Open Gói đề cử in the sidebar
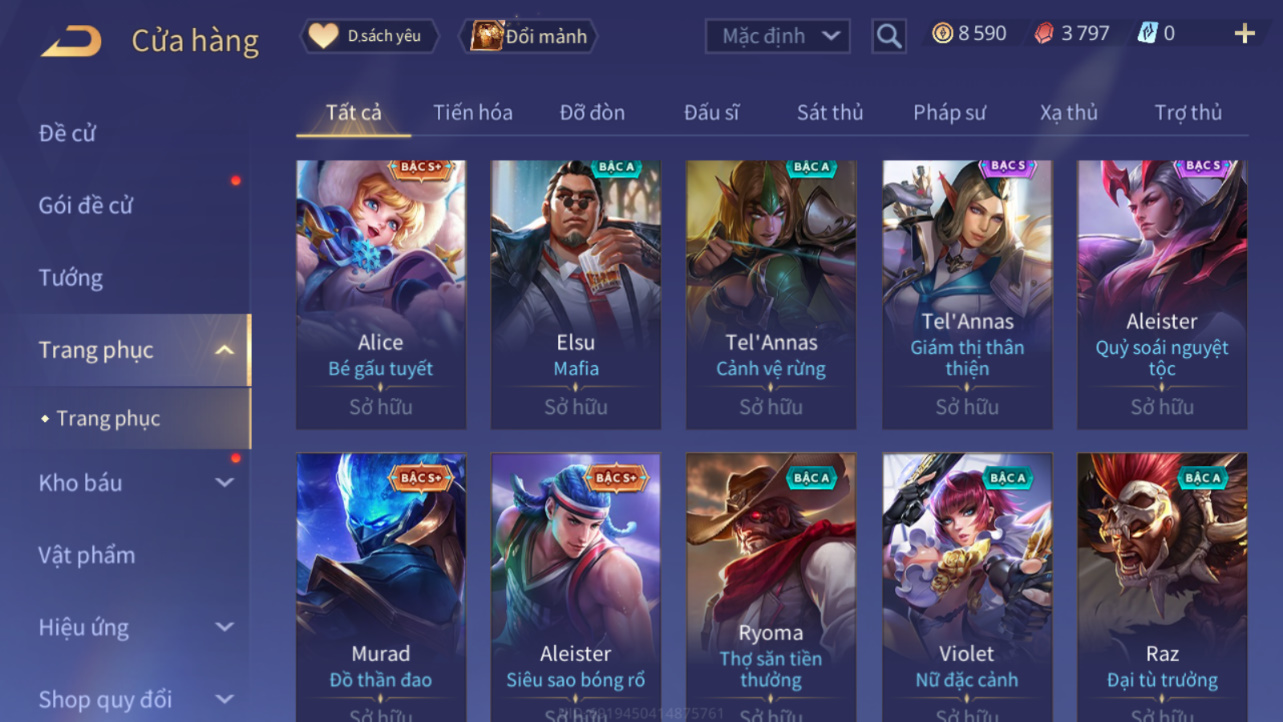Image resolution: width=1283 pixels, height=722 pixels. coord(86,205)
